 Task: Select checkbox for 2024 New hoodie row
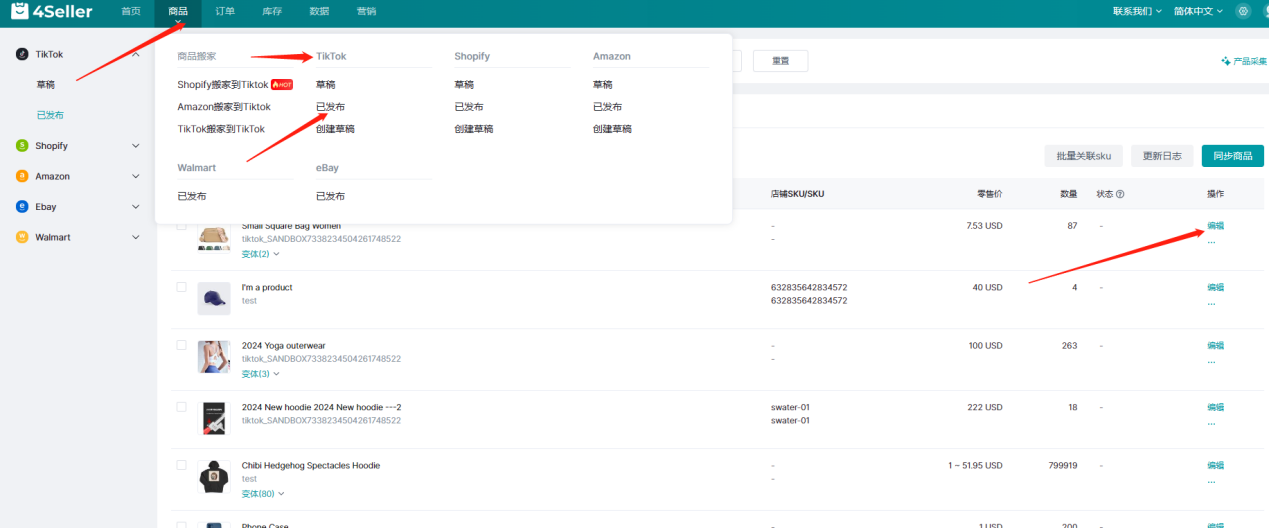tap(182, 407)
